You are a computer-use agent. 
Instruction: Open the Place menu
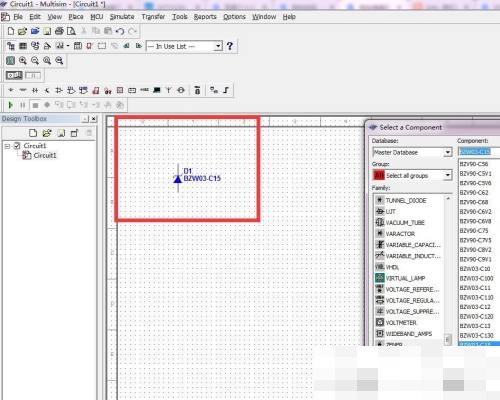tap(76, 17)
